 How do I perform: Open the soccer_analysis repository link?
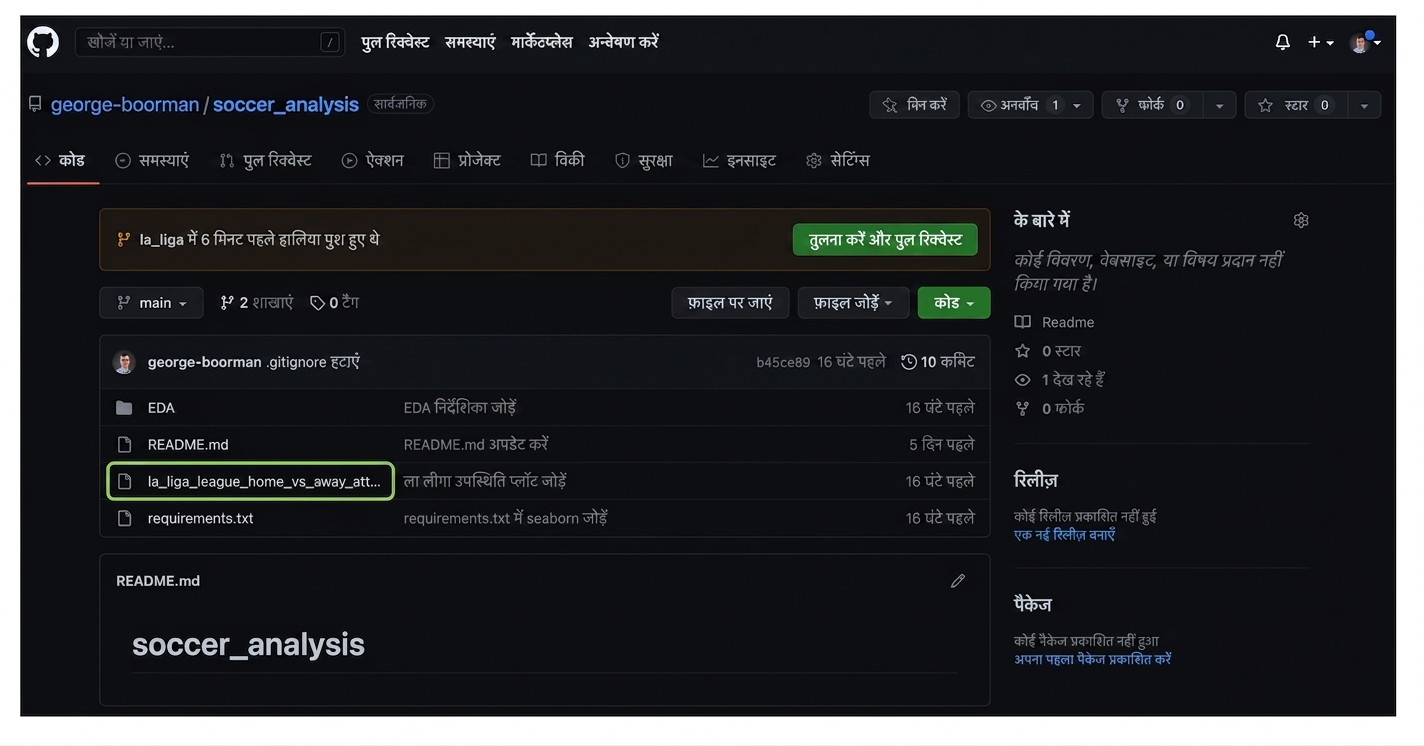click(286, 104)
